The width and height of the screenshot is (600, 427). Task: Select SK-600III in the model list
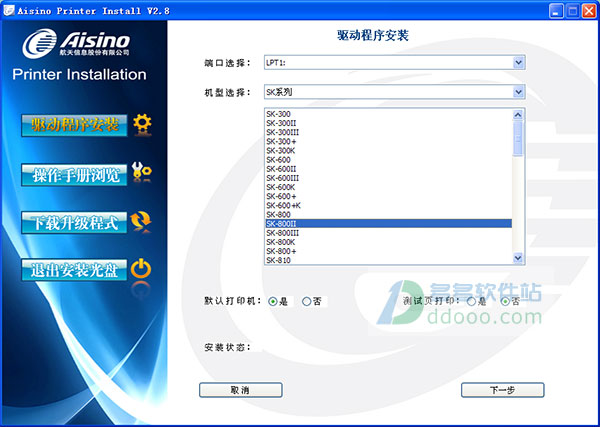pyautogui.click(x=388, y=178)
